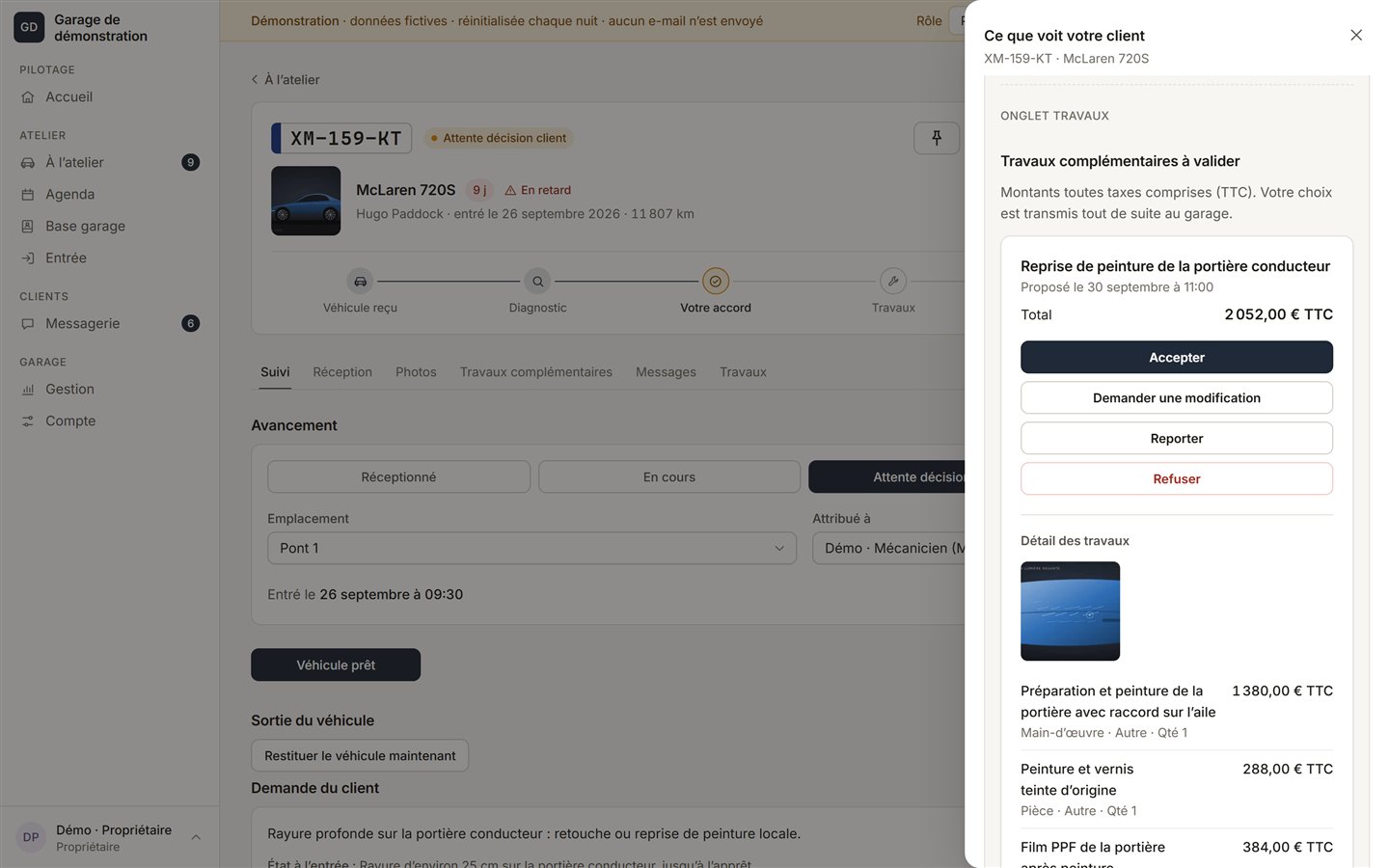1389x868 pixels.
Task: Open the McLaren 720S vehicle thumbnail
Action: click(x=306, y=201)
